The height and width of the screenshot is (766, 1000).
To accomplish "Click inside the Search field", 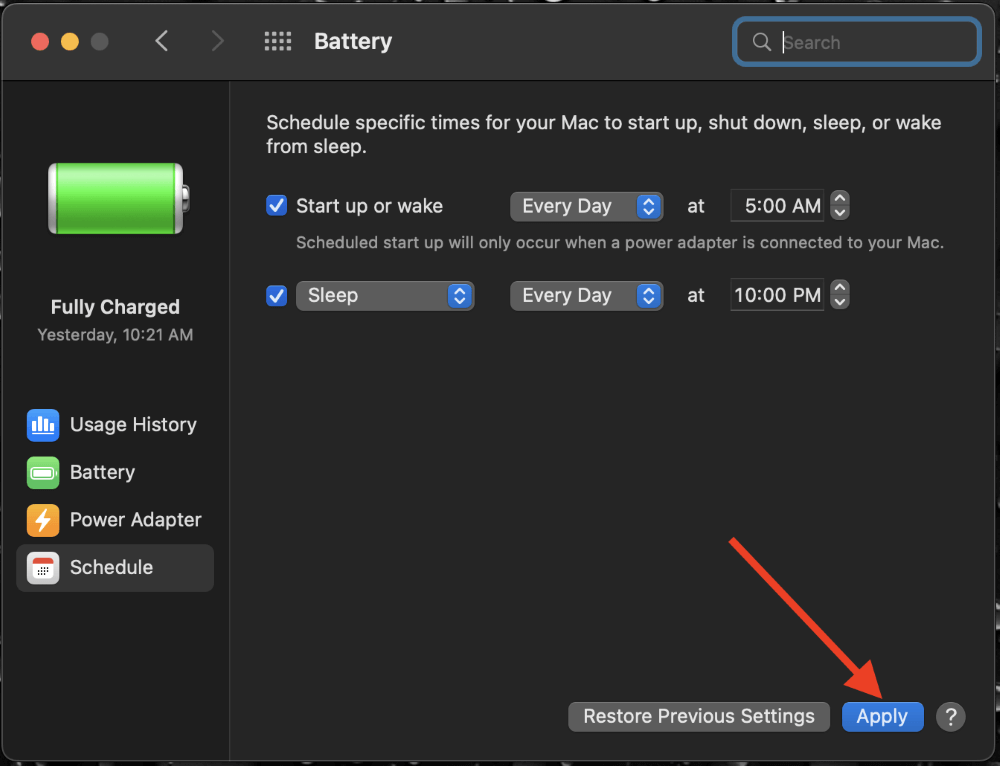I will point(860,42).
